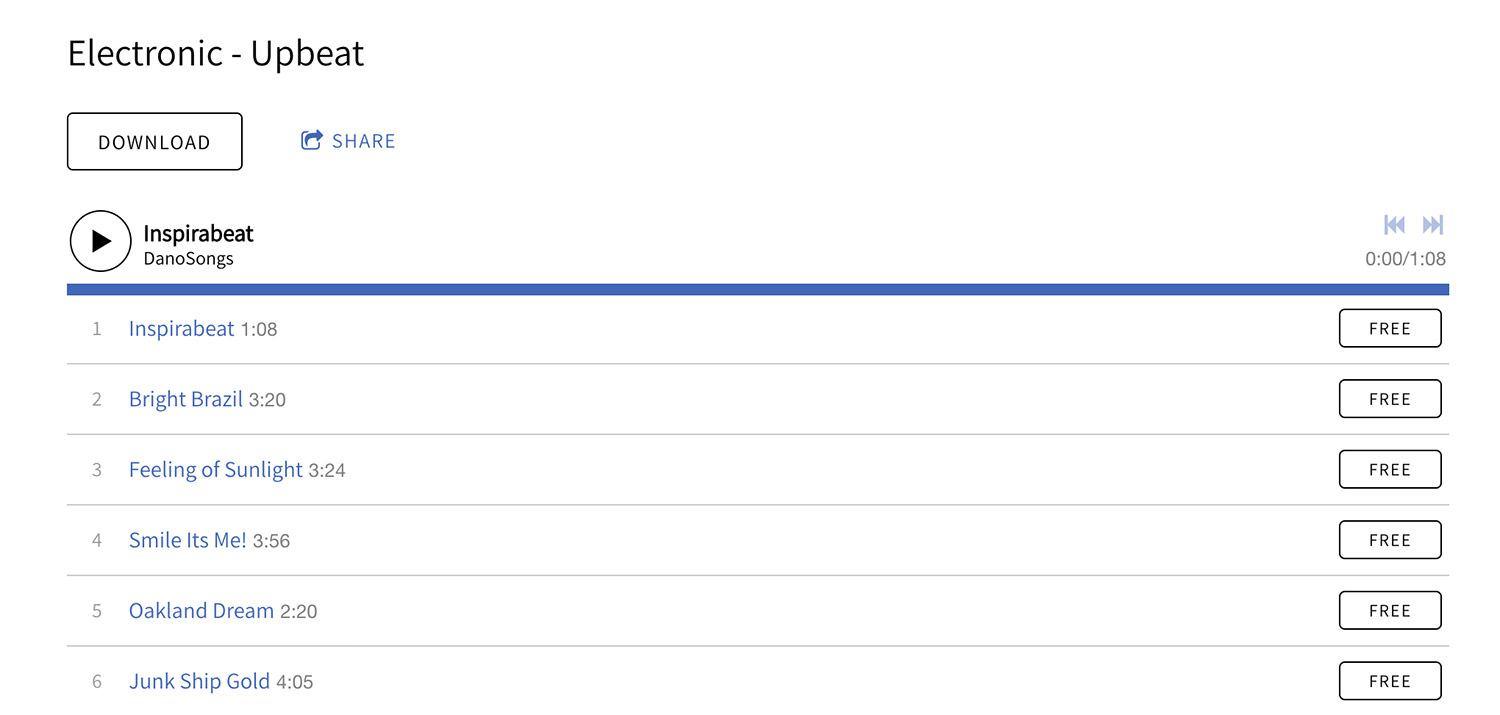Get Feeling of Sunlight via its FREE button
This screenshot has height=715, width=1500.
1390,469
